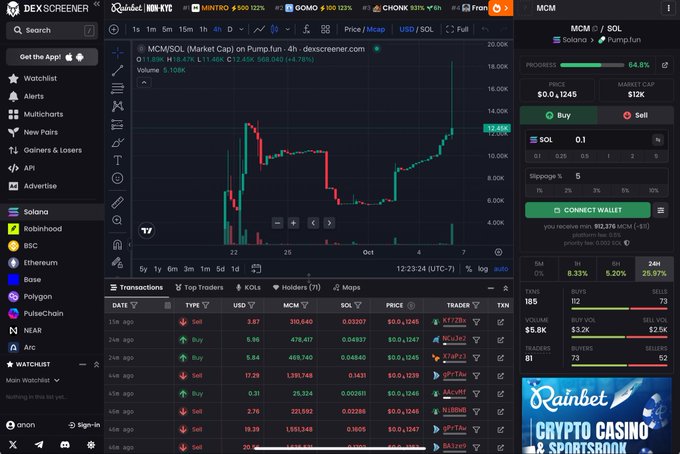680x454 pixels.
Task: Switch to Top Traders tab
Action: click(199, 287)
